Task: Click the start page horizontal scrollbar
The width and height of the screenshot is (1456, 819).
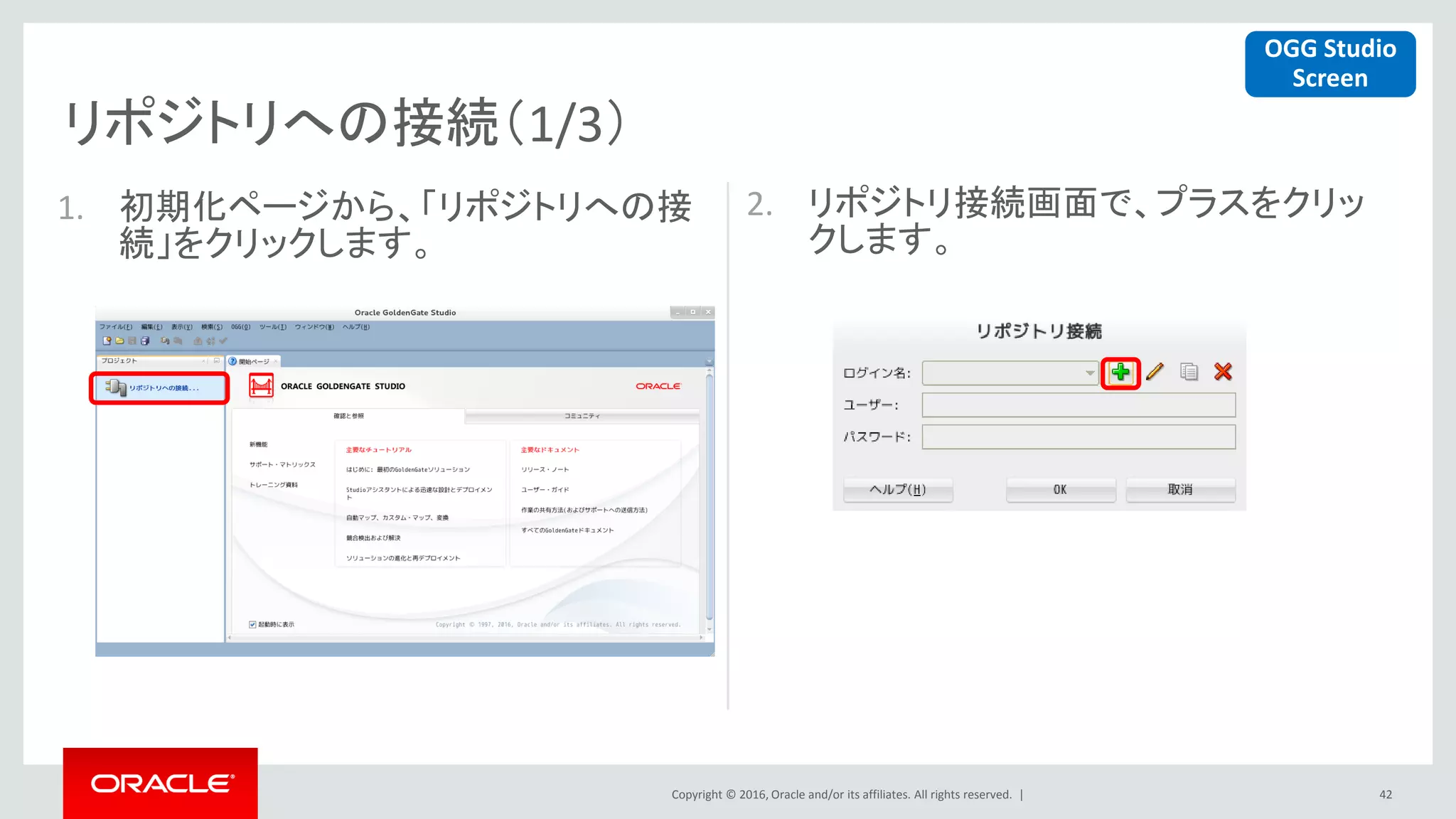Action: [466, 638]
